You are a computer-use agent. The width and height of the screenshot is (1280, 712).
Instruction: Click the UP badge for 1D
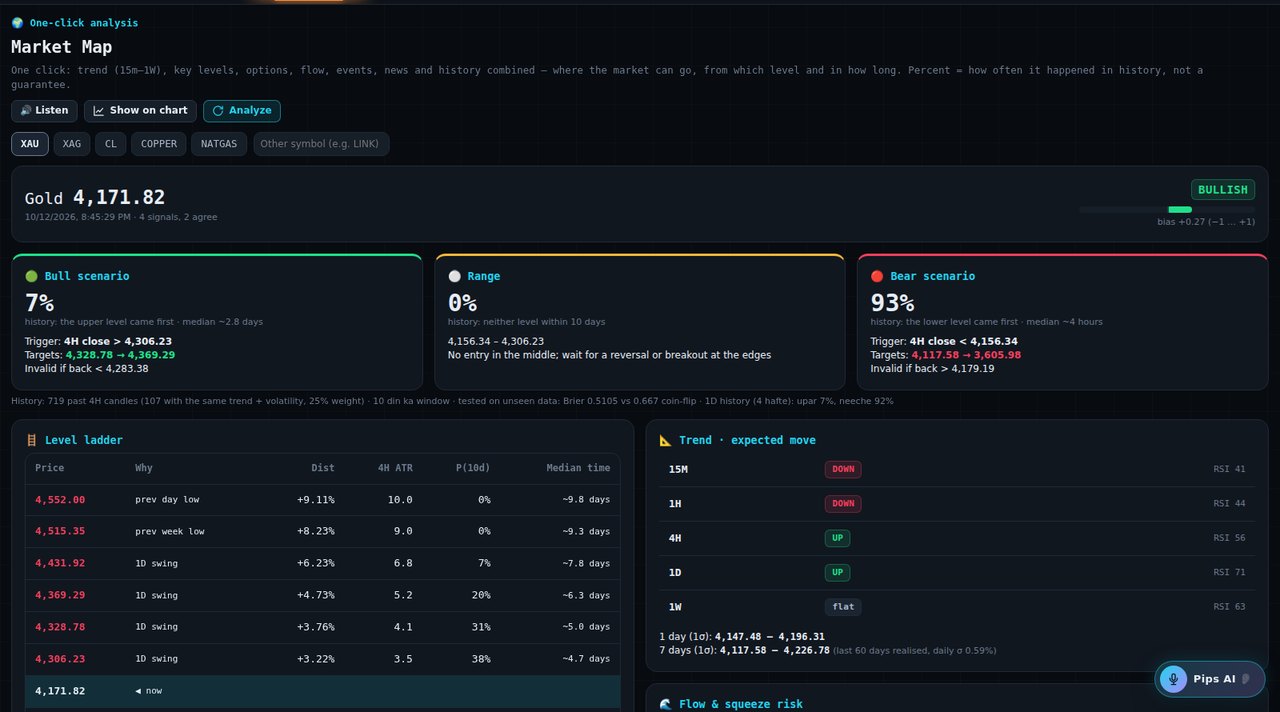837,573
